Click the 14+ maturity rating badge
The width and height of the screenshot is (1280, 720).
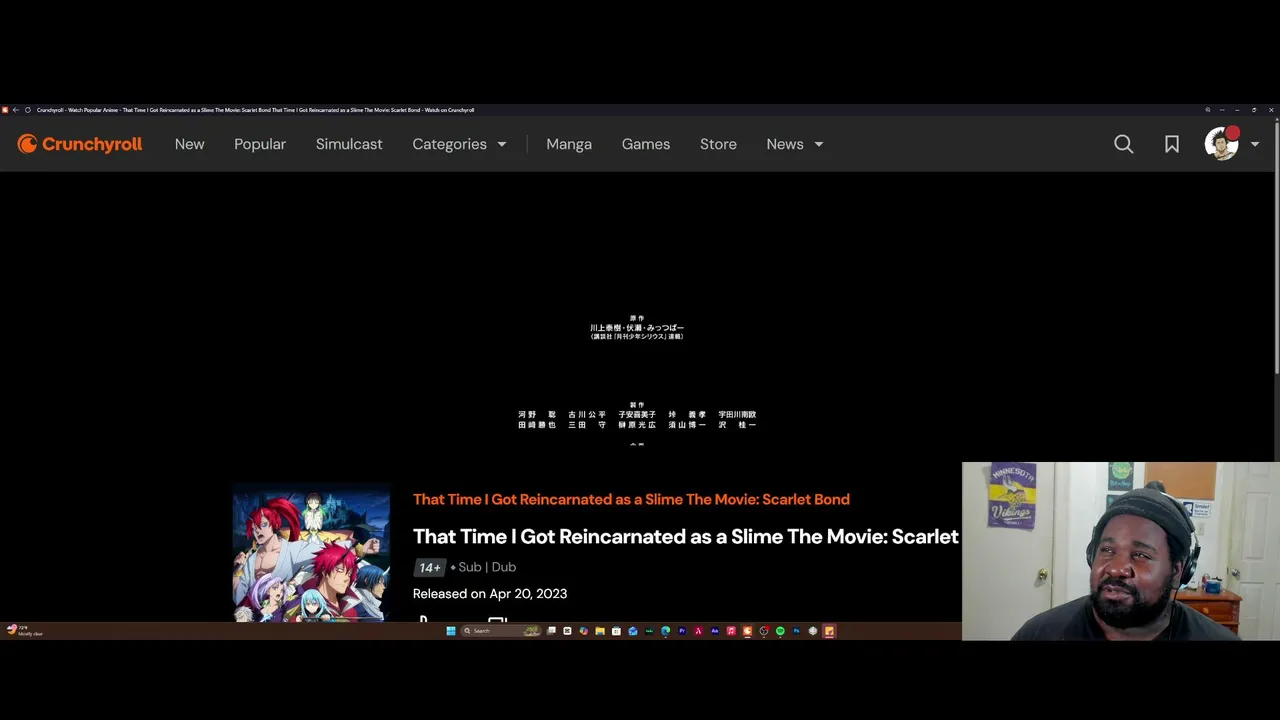429,567
